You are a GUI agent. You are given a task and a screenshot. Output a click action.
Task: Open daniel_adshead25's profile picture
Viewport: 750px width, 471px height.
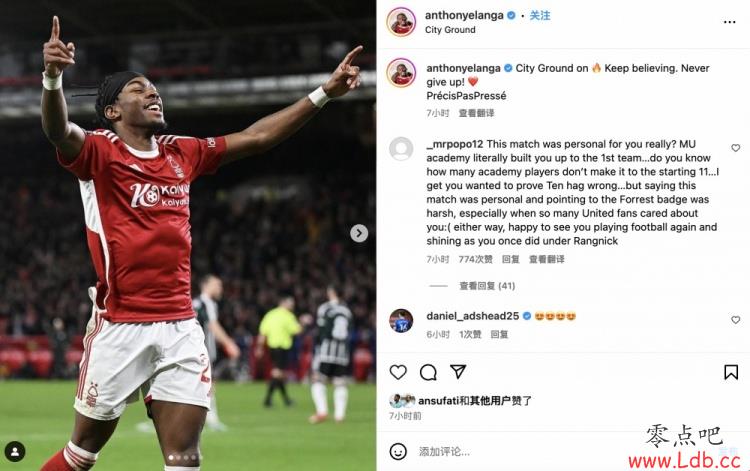point(401,321)
